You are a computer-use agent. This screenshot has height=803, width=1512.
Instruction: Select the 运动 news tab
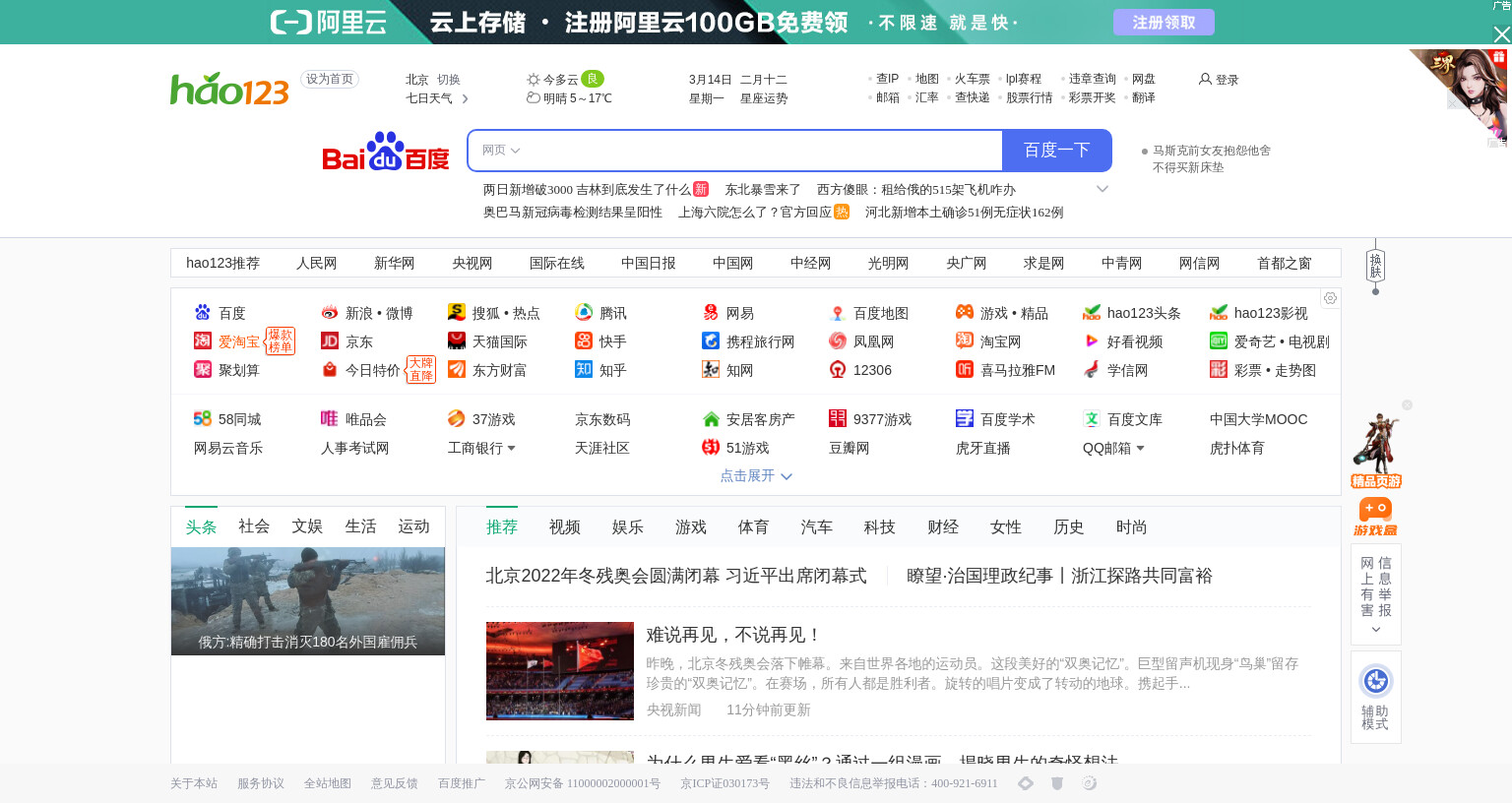[x=413, y=526]
